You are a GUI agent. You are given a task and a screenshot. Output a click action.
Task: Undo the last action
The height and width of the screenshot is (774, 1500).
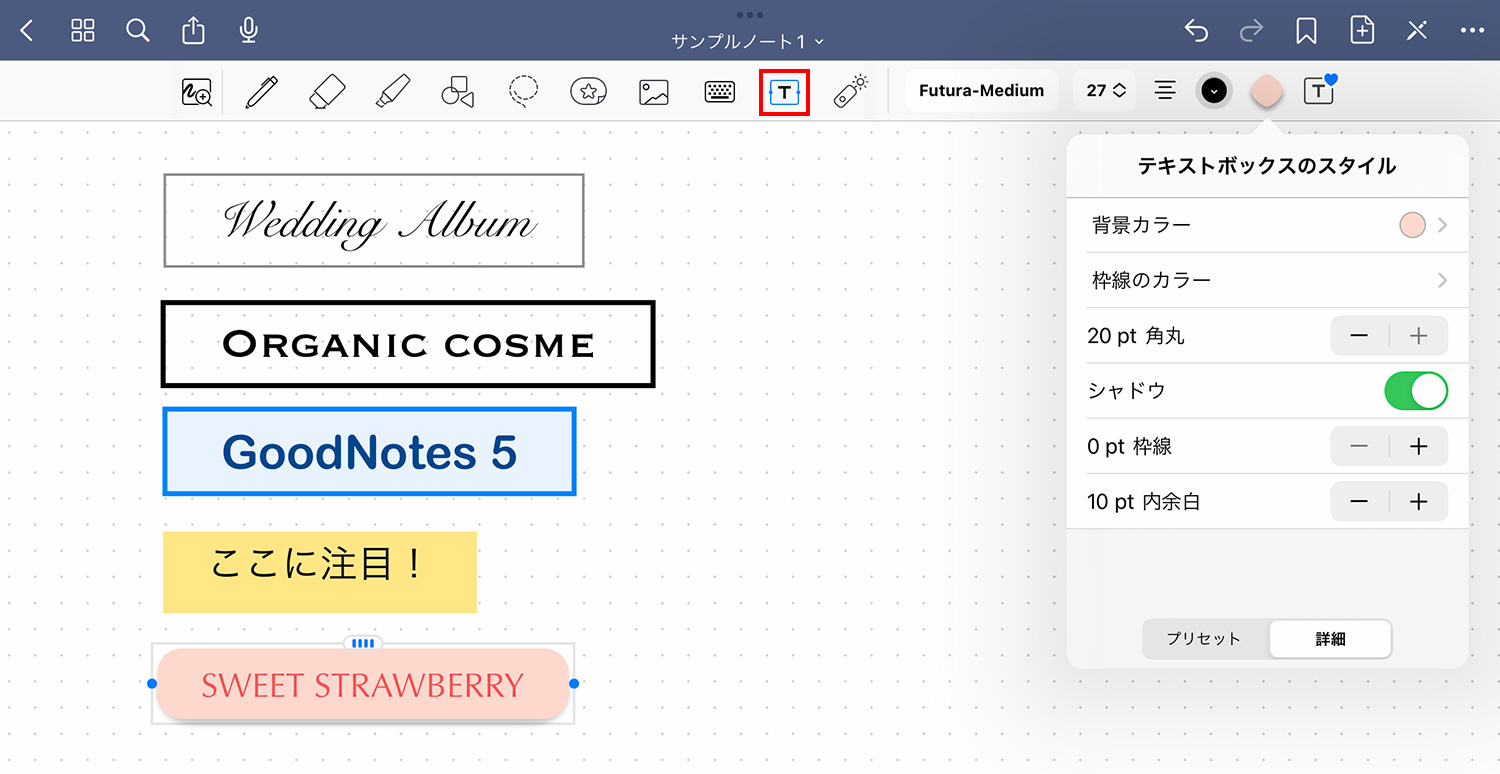click(x=1196, y=31)
